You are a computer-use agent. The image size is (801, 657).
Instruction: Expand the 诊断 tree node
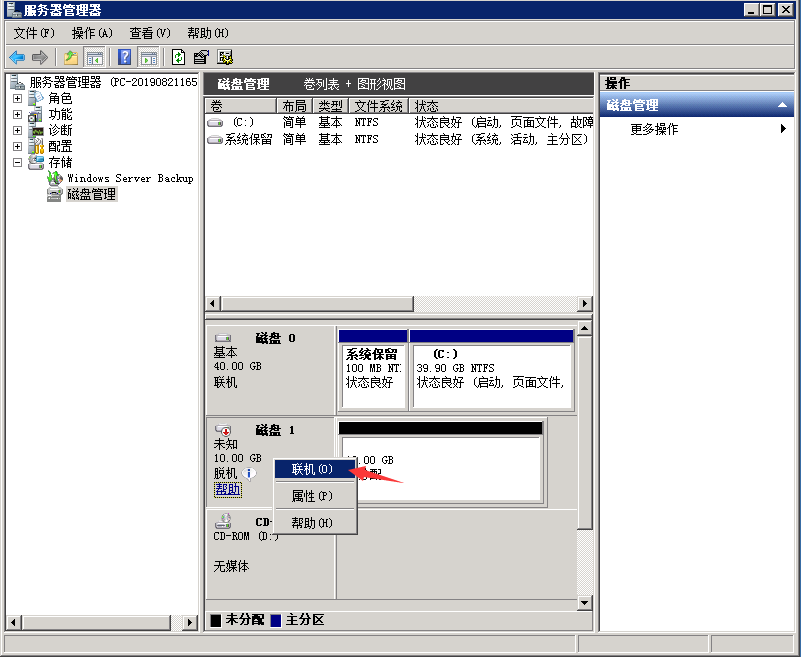[17, 130]
